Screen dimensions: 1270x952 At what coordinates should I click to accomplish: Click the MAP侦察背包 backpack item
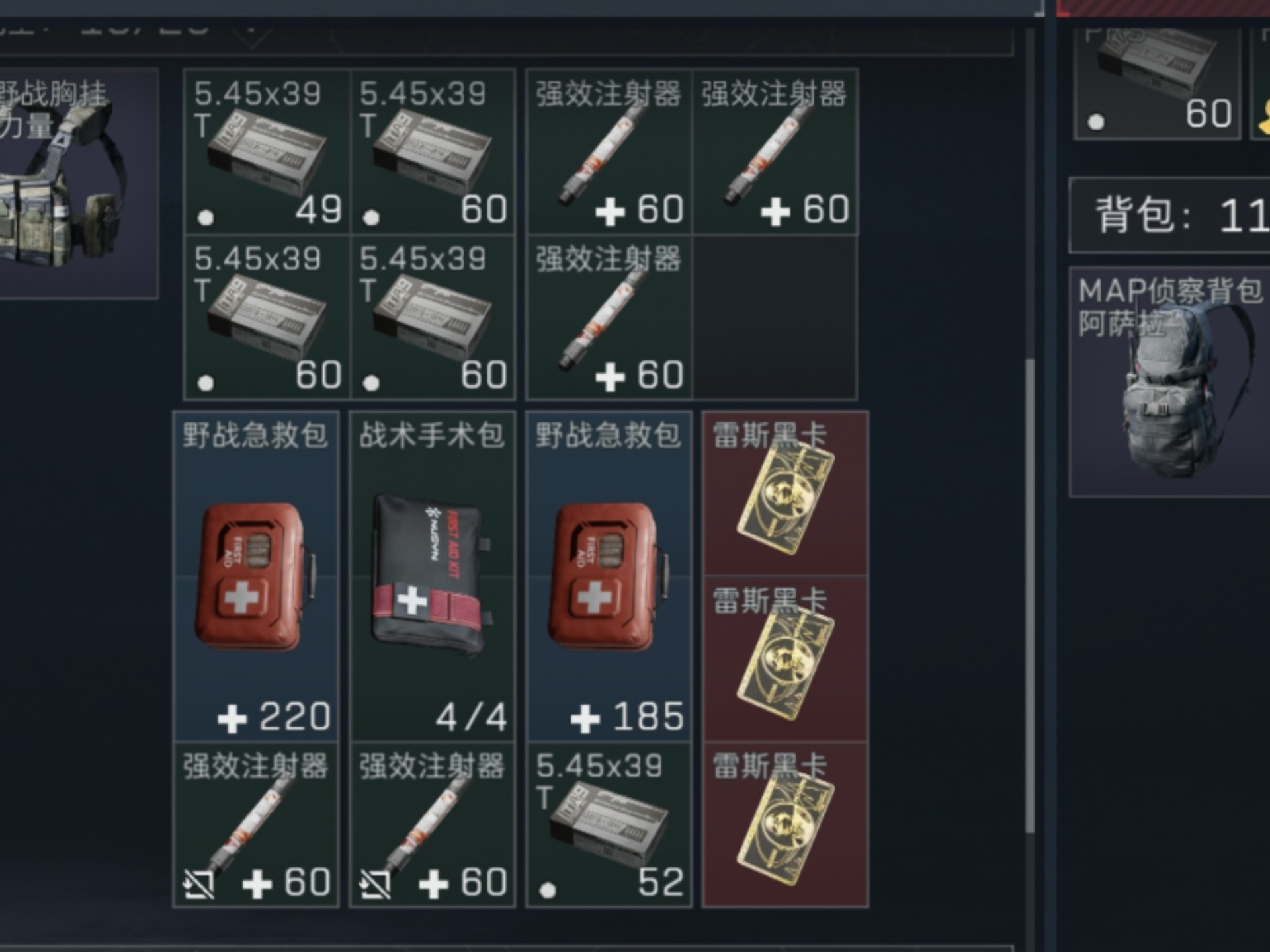coord(1169,382)
